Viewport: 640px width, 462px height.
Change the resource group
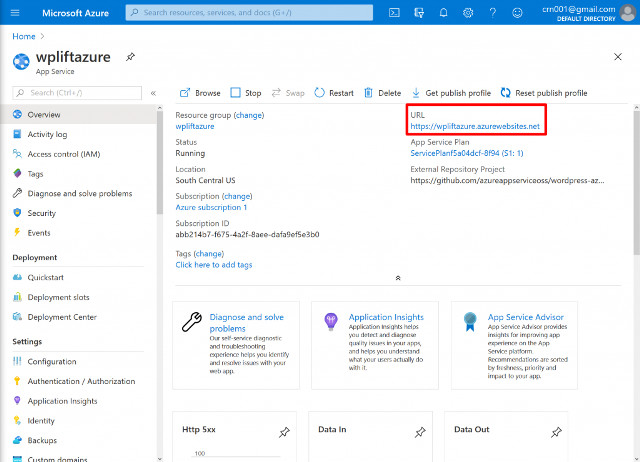(249, 115)
